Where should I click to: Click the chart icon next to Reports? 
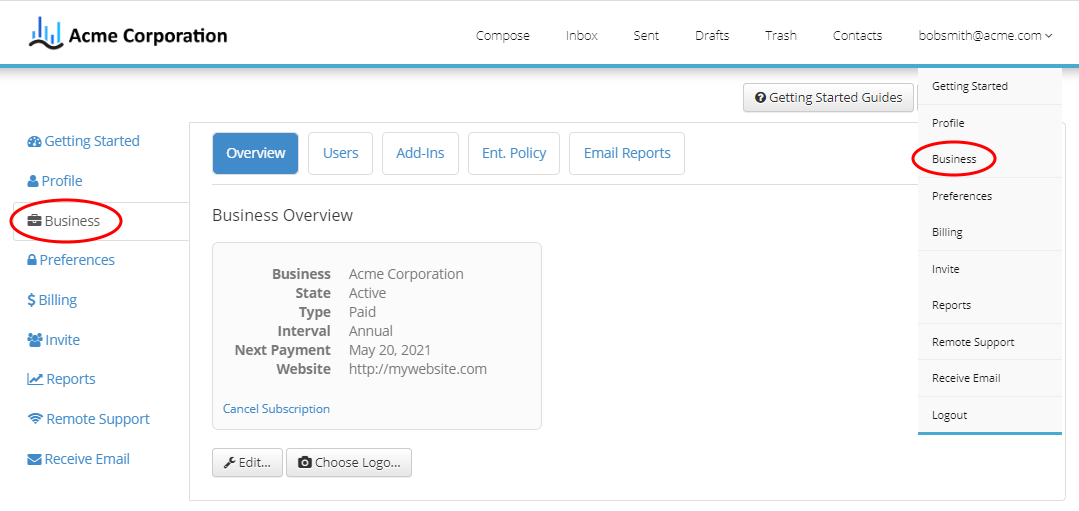tap(35, 380)
